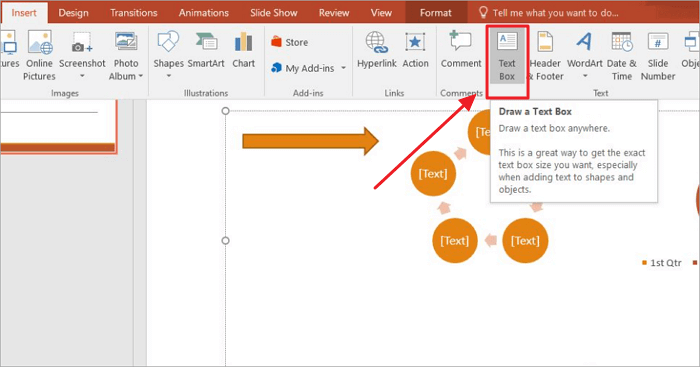Open the Animations tab
700x367 pixels.
204,13
